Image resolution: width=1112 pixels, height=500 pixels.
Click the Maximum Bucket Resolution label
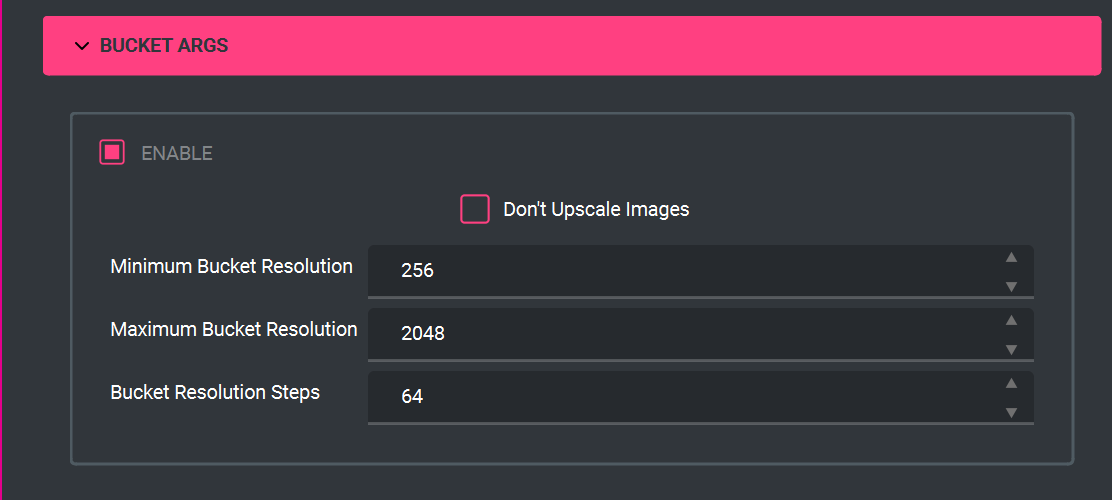tap(234, 329)
